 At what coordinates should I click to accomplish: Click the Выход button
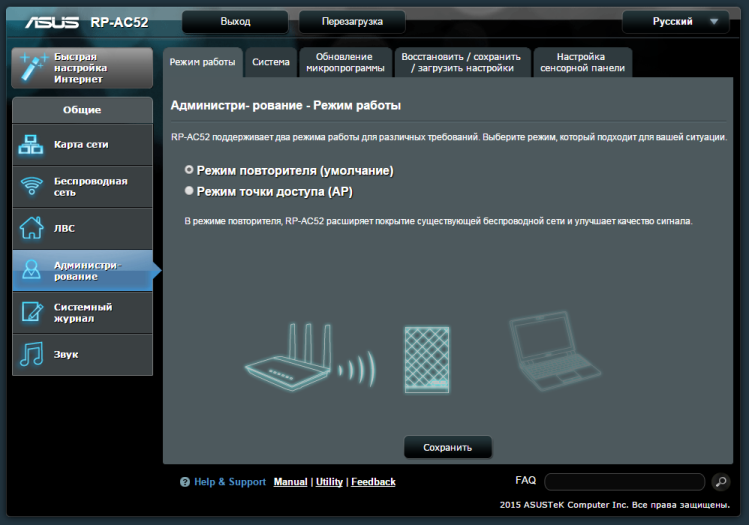(x=235, y=21)
